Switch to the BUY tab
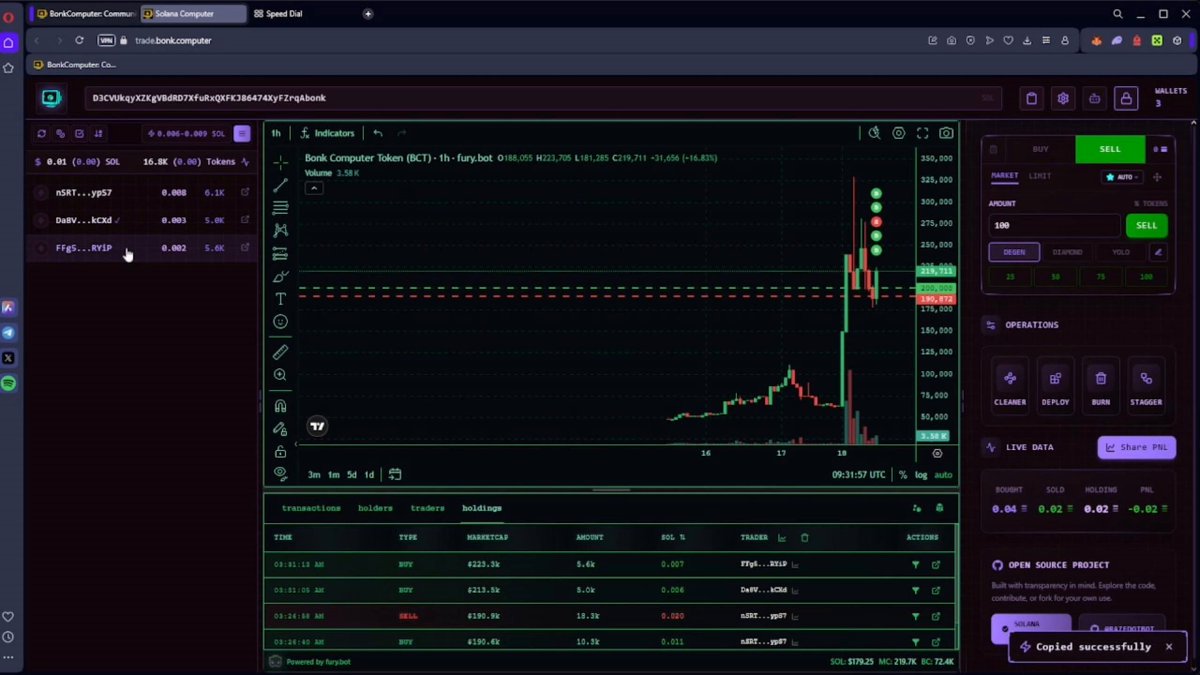 click(1040, 149)
